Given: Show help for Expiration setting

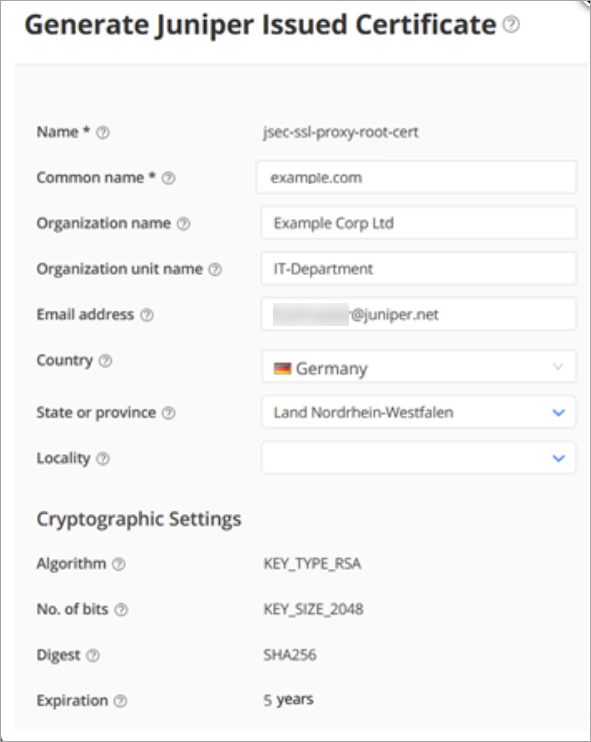Looking at the screenshot, I should 121,701.
